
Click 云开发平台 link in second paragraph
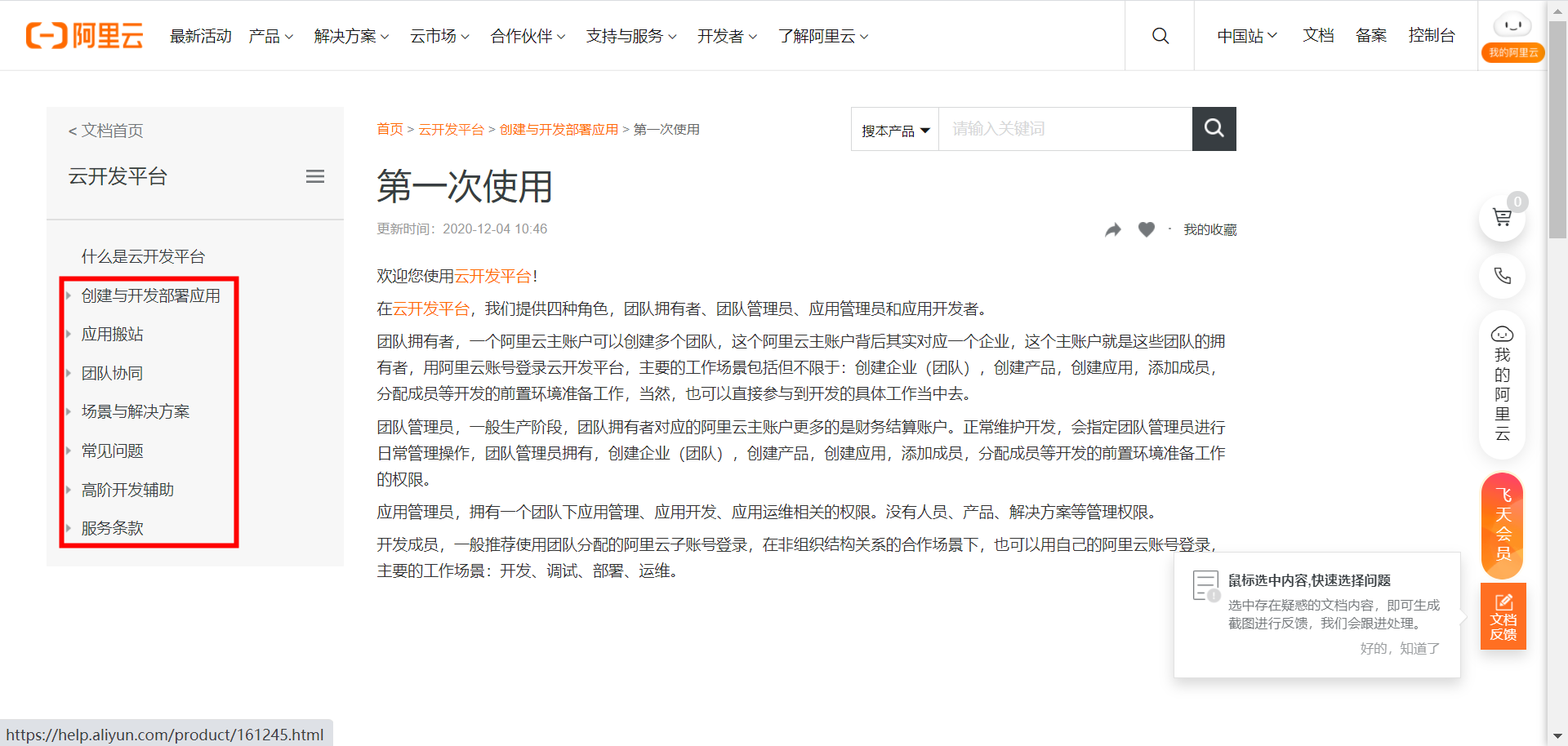[x=431, y=309]
